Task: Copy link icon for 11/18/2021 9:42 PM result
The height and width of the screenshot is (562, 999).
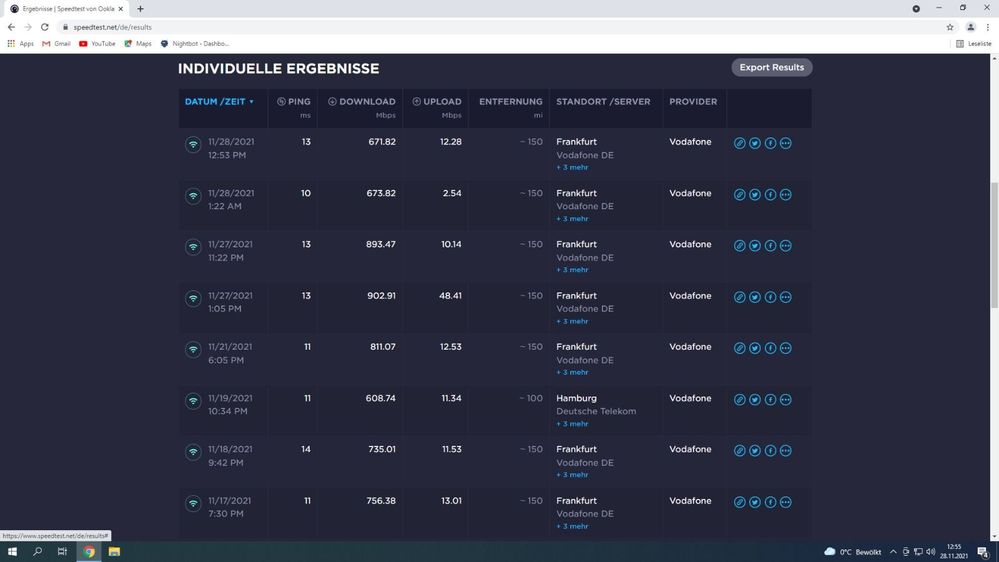Action: [739, 450]
